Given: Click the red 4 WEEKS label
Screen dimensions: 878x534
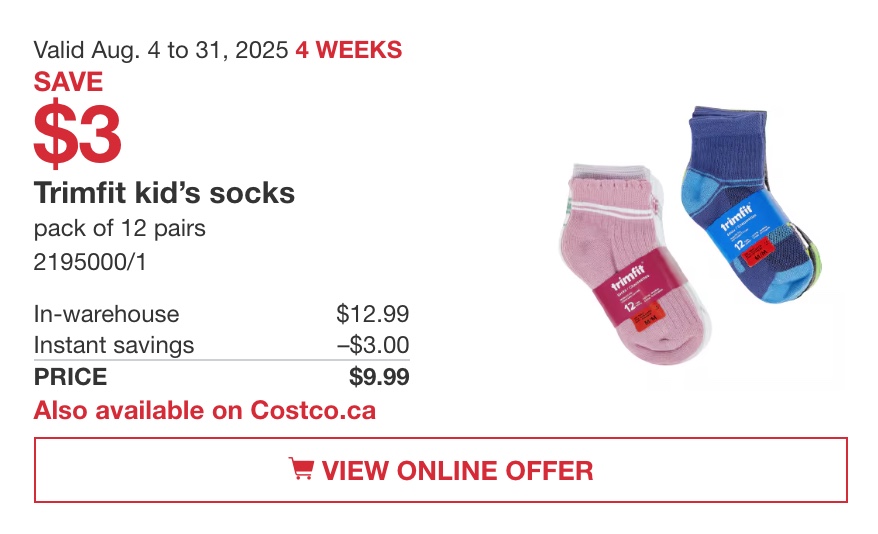Looking at the screenshot, I should 349,50.
